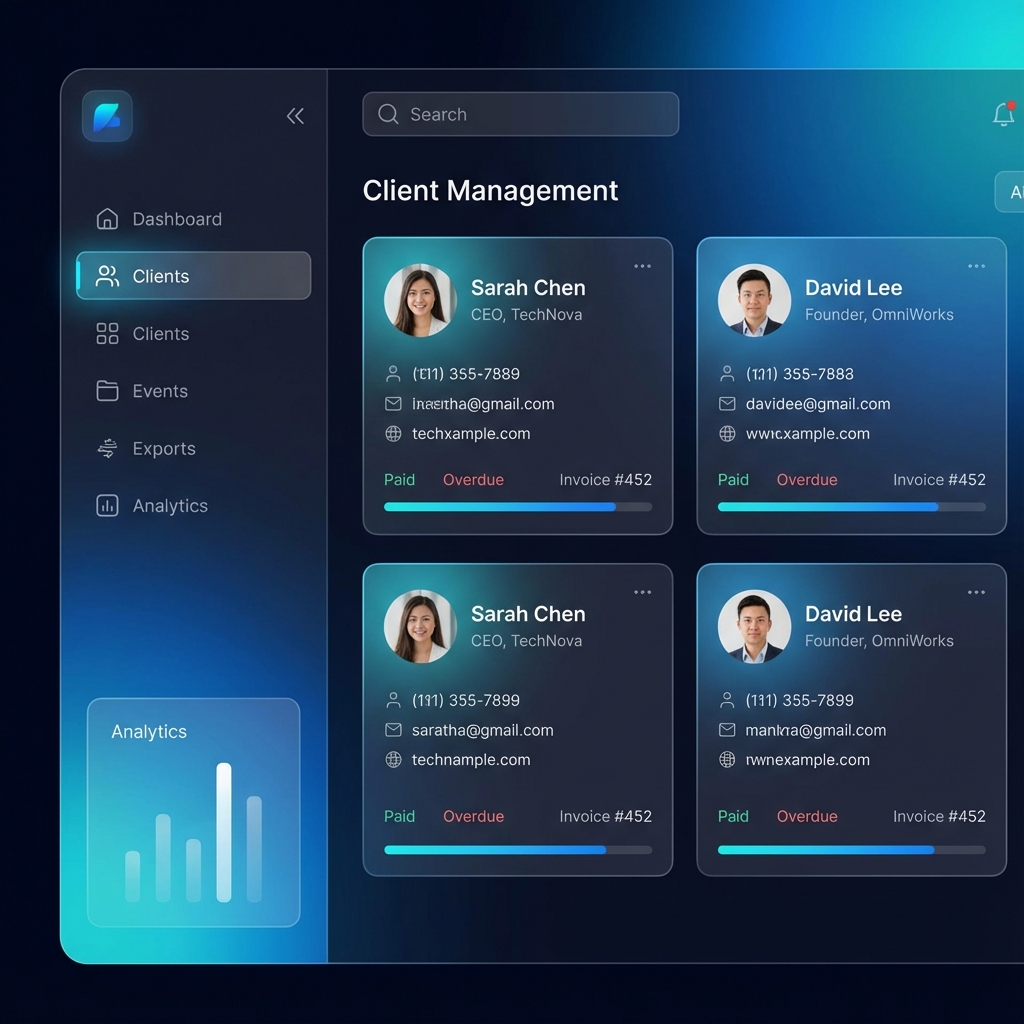Click the email address saratha@gmail.com
The image size is (1024, 1024).
[x=482, y=730]
